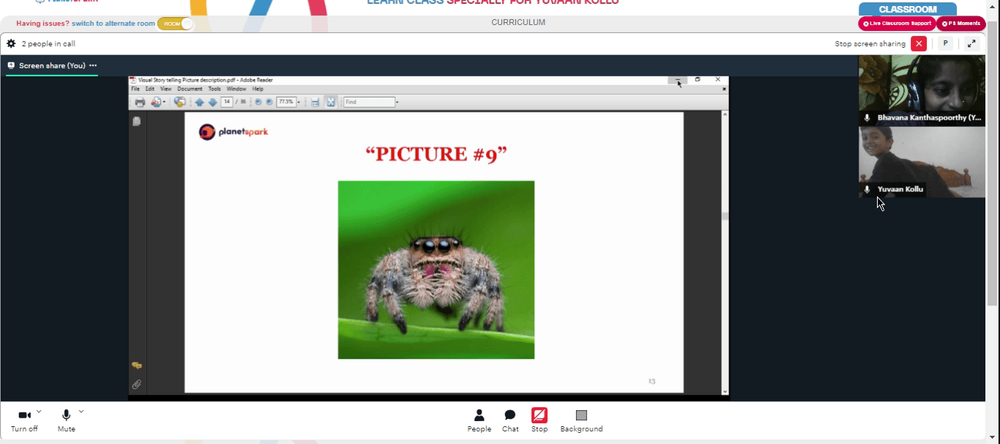
Task: Click Bhavana Kanthaspoorthy video thumbnail
Action: 922,90
